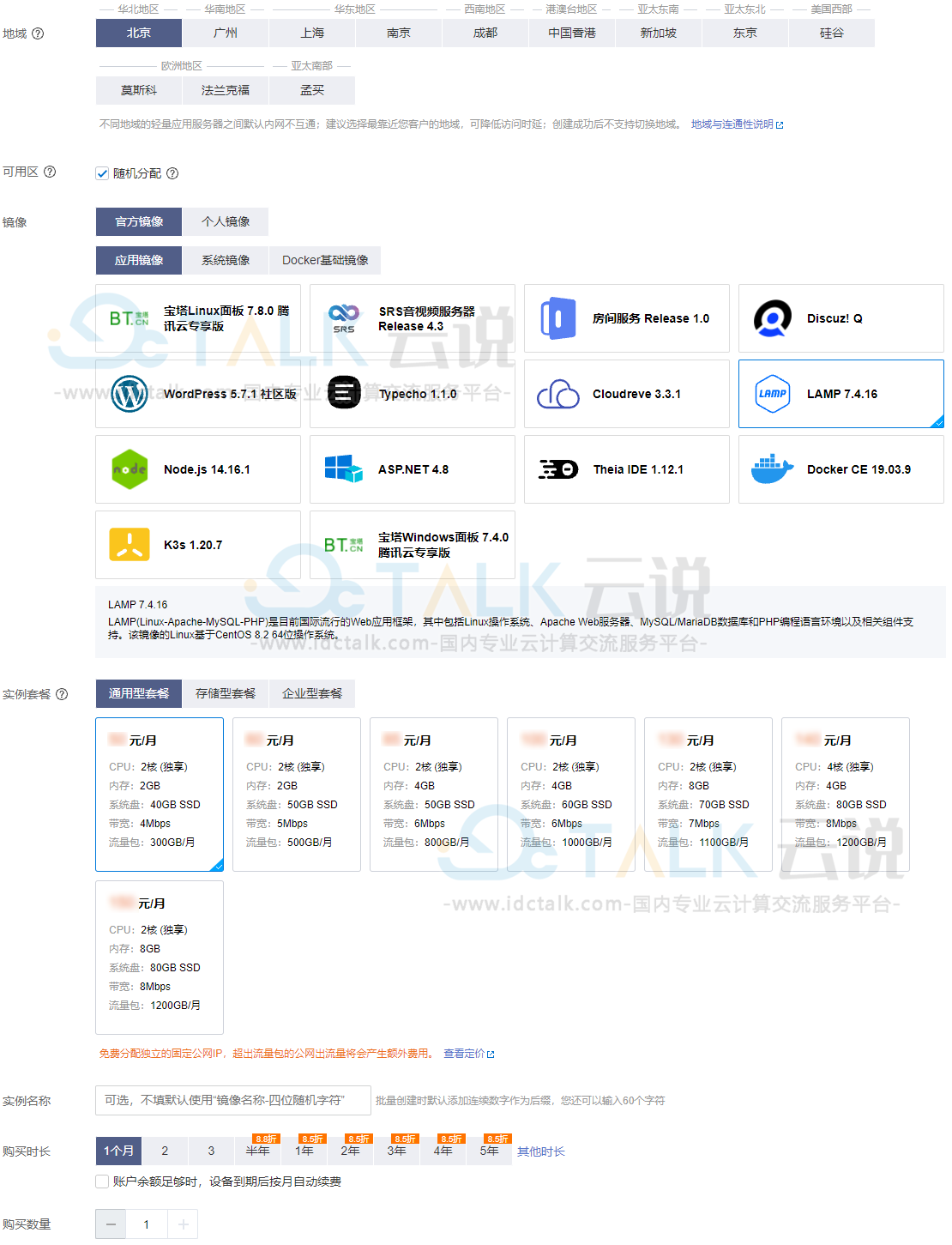
Task: Click the help icon next to 地域
Action: pos(38,33)
